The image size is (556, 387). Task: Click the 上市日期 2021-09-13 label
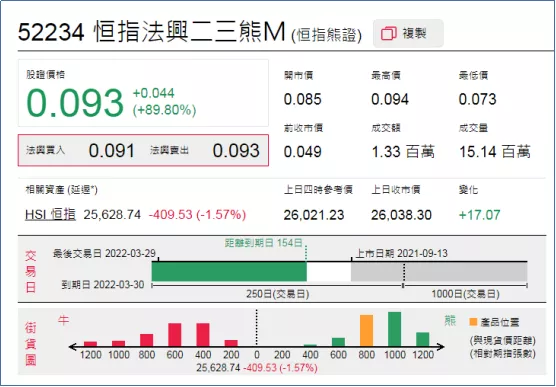[x=402, y=254]
